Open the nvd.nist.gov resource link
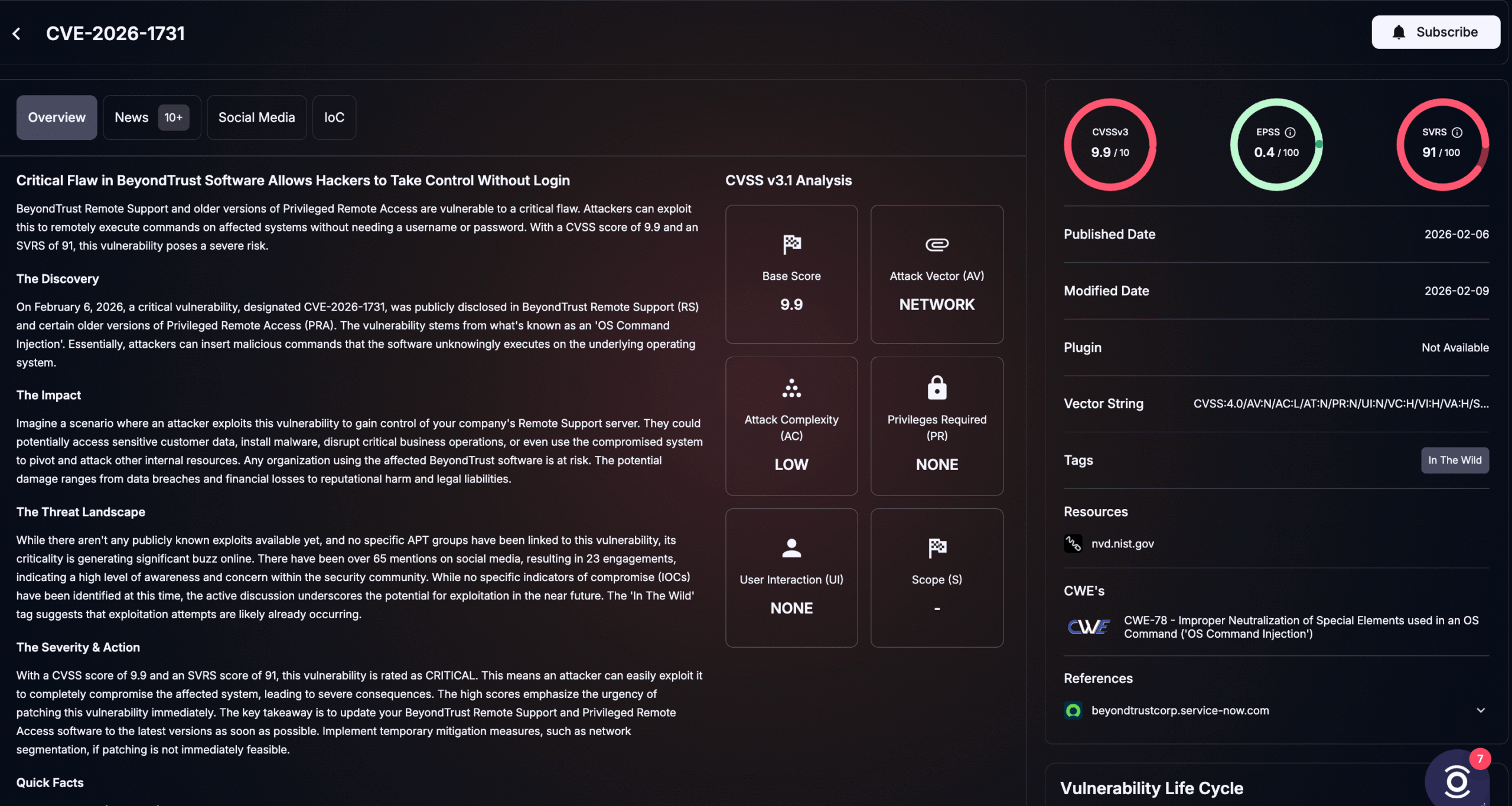The width and height of the screenshot is (1512, 806). [x=1122, y=544]
